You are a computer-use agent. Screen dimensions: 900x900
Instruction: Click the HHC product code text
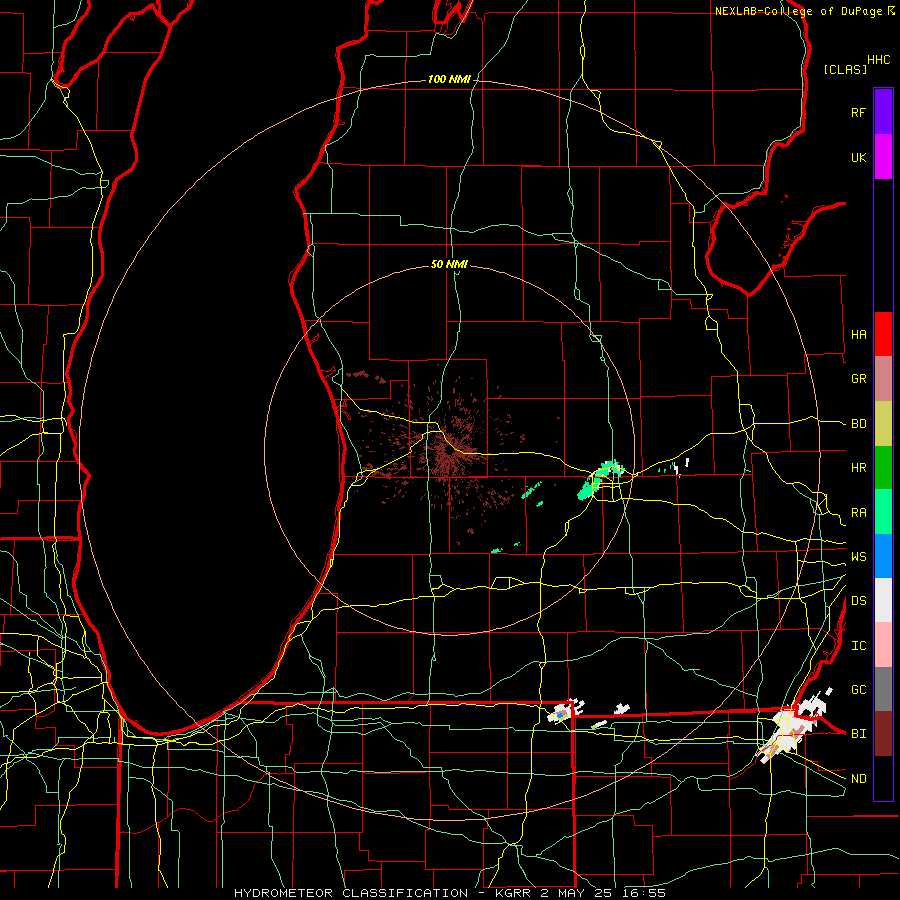coord(879,60)
